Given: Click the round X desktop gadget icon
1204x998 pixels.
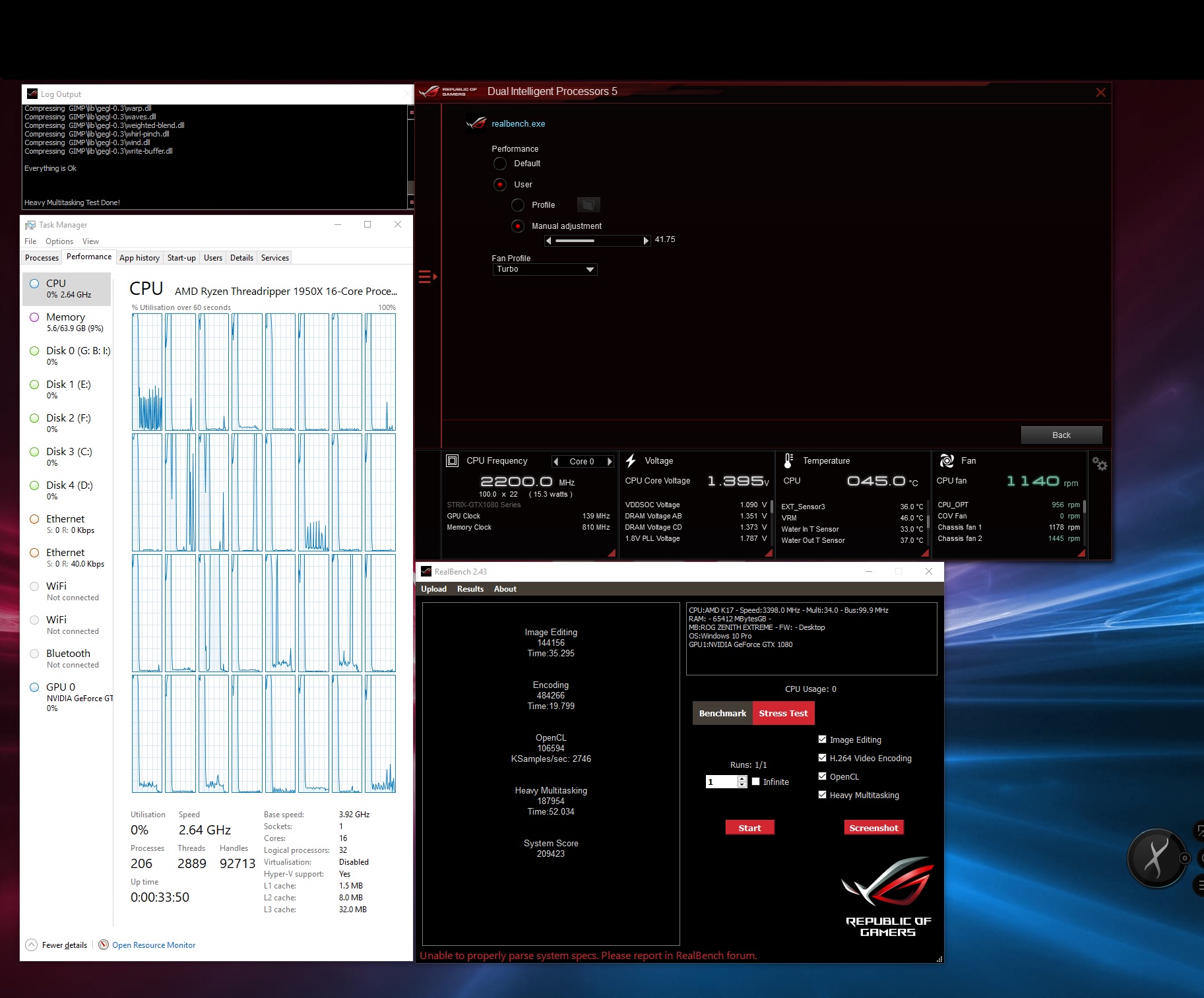Looking at the screenshot, I should [x=1156, y=858].
